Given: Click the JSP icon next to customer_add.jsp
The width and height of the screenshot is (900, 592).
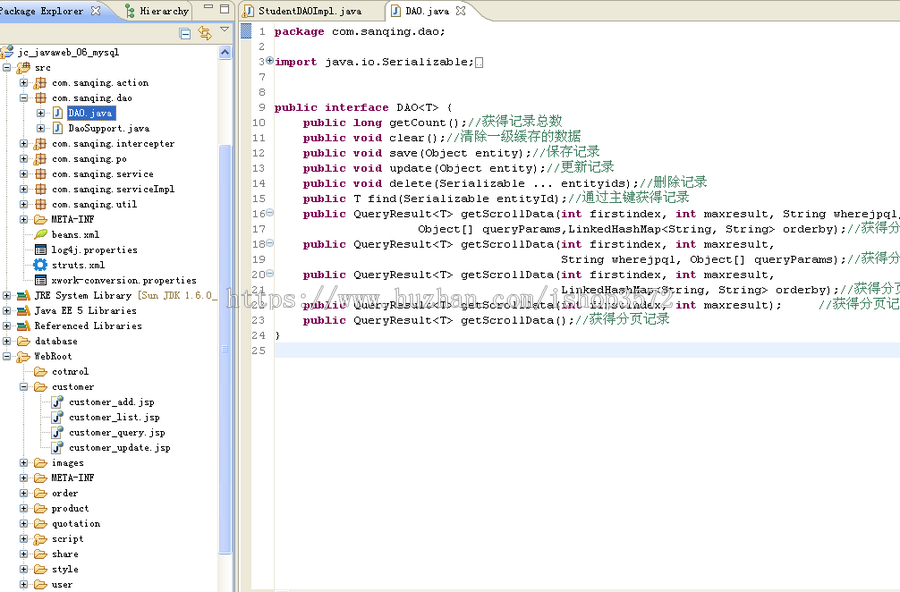Looking at the screenshot, I should point(55,401).
